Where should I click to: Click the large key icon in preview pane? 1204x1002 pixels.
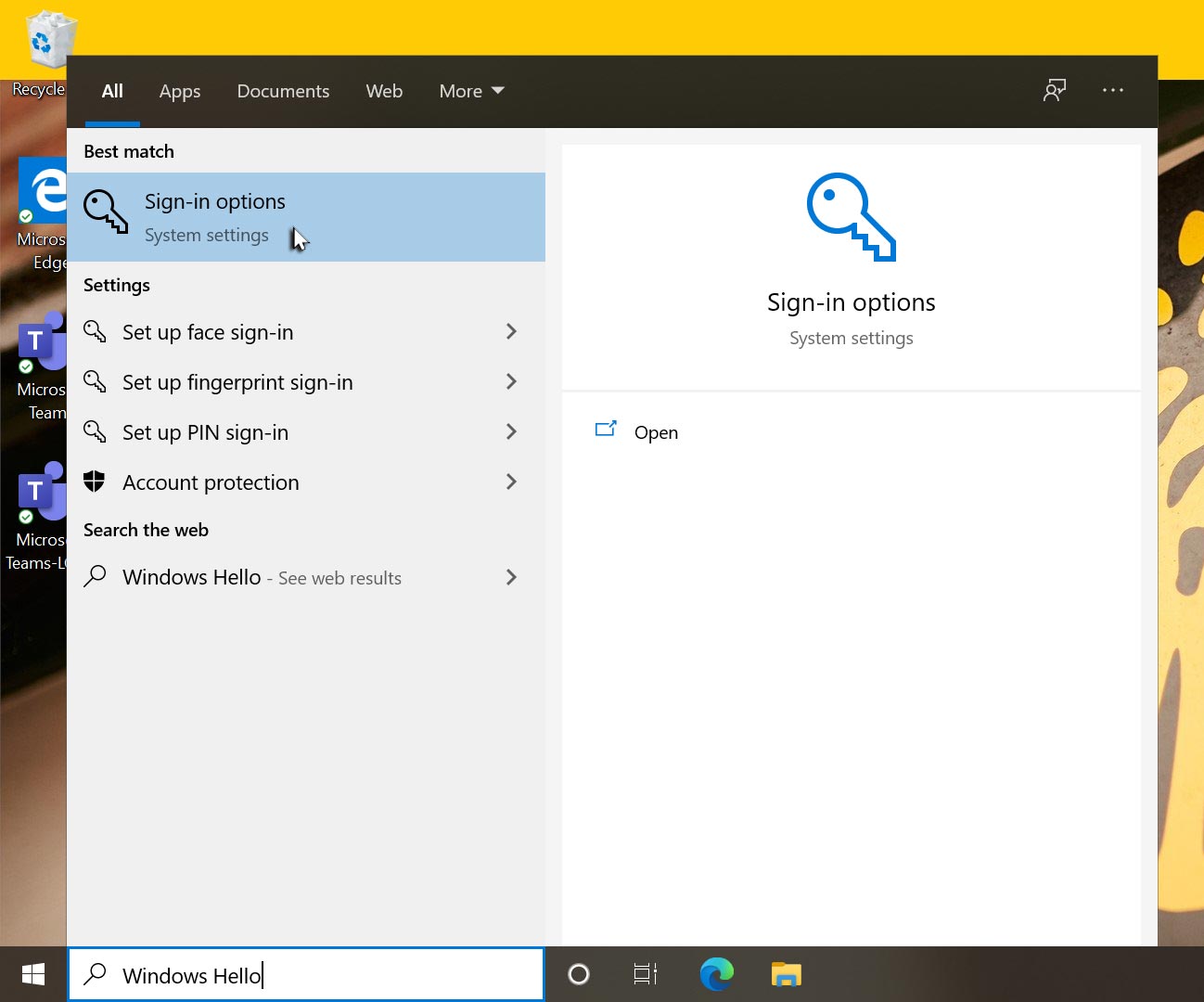pyautogui.click(x=851, y=218)
